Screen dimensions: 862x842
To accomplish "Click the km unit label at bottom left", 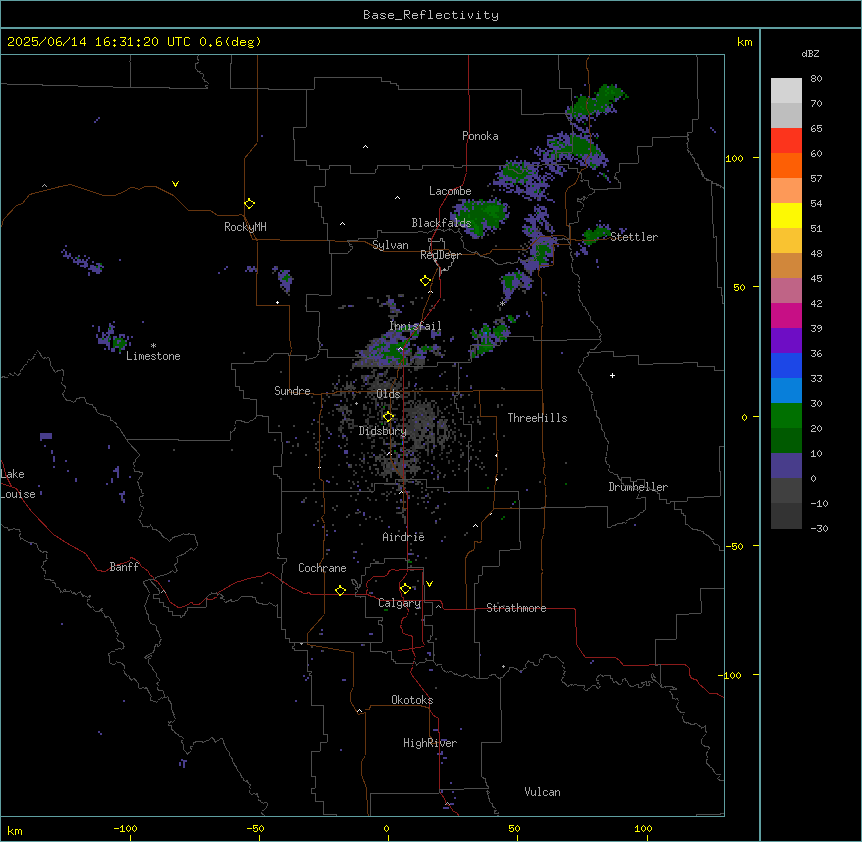I will pyautogui.click(x=15, y=830).
